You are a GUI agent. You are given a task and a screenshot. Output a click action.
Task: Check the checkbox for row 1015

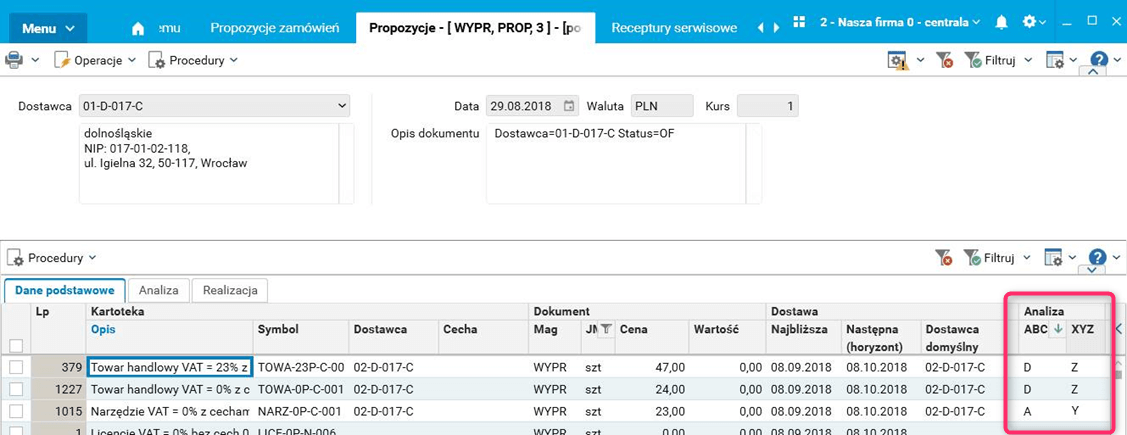[16, 411]
